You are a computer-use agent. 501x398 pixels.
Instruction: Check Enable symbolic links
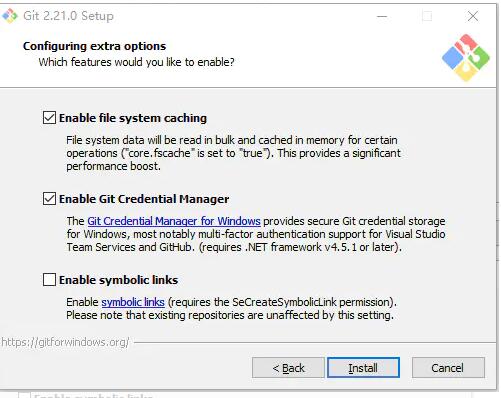tap(49, 280)
